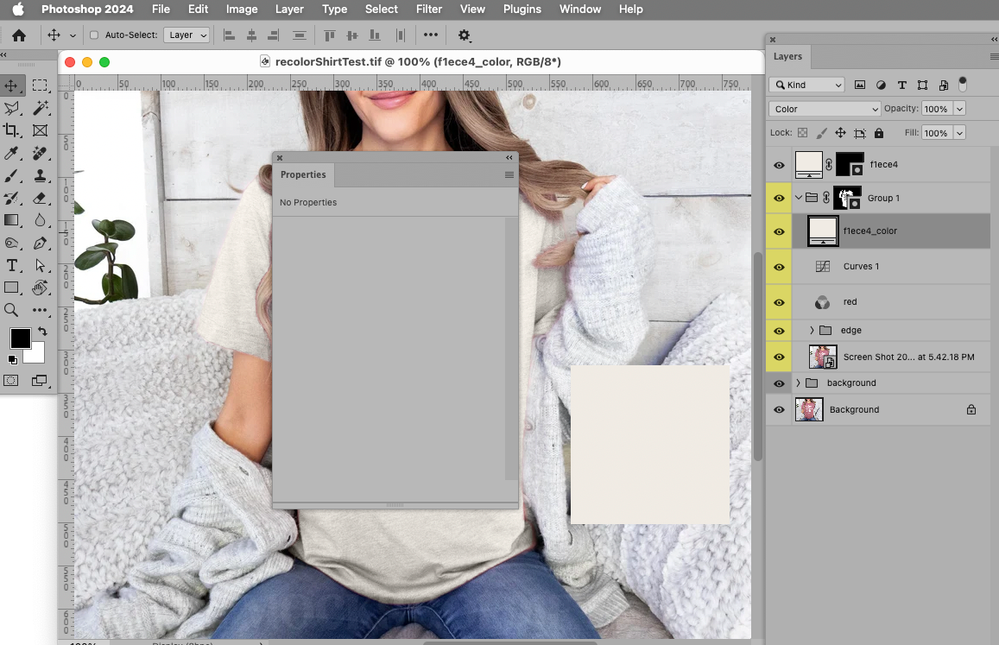Hide the Curves 1 layer
999x645 pixels.
(779, 267)
